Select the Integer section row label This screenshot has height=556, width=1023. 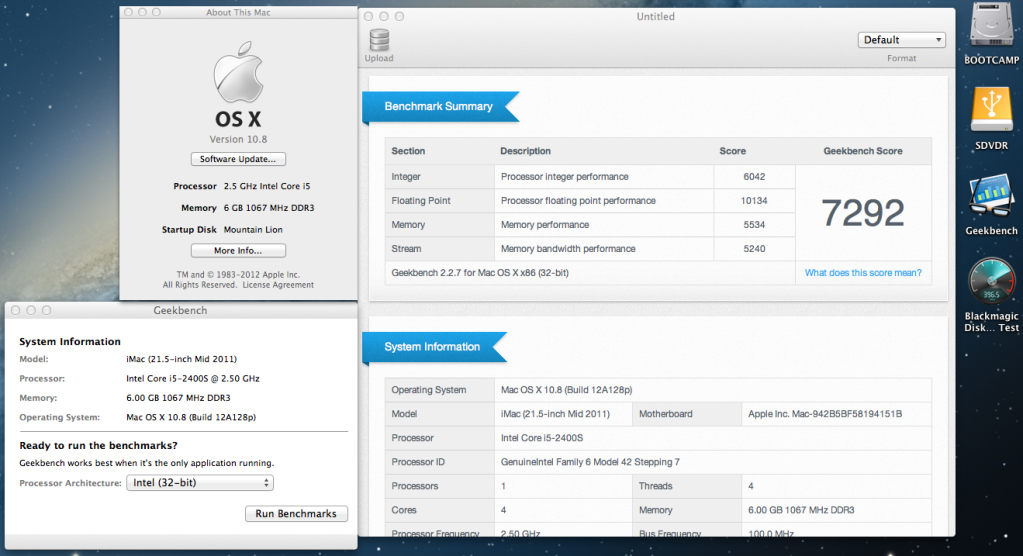(406, 177)
